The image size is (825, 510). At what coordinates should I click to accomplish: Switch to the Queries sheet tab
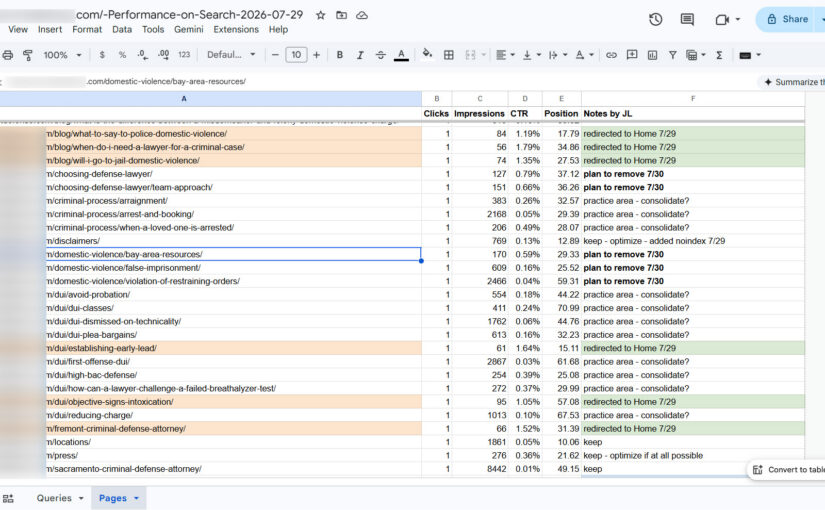point(54,498)
